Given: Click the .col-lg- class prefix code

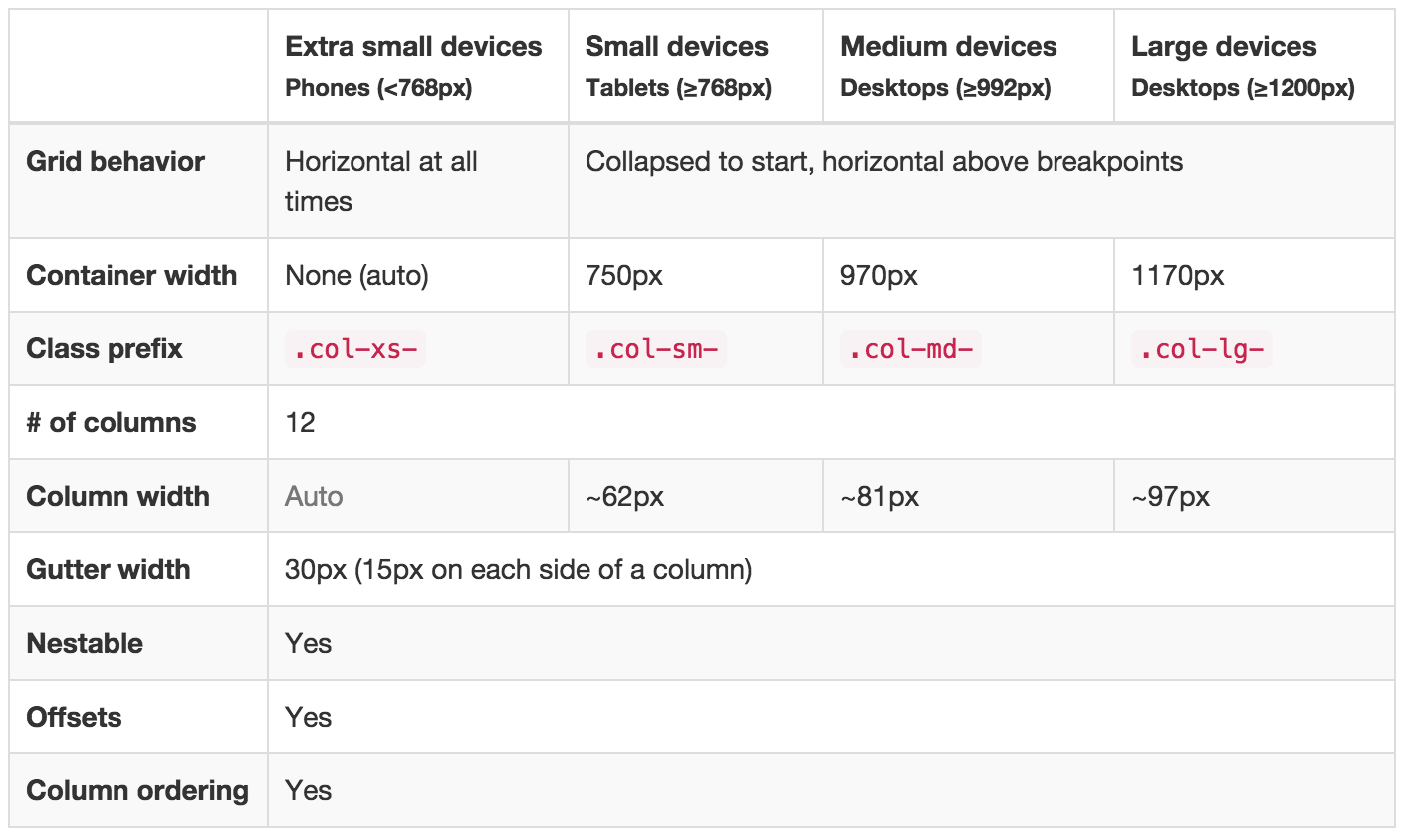Looking at the screenshot, I should click(1202, 349).
